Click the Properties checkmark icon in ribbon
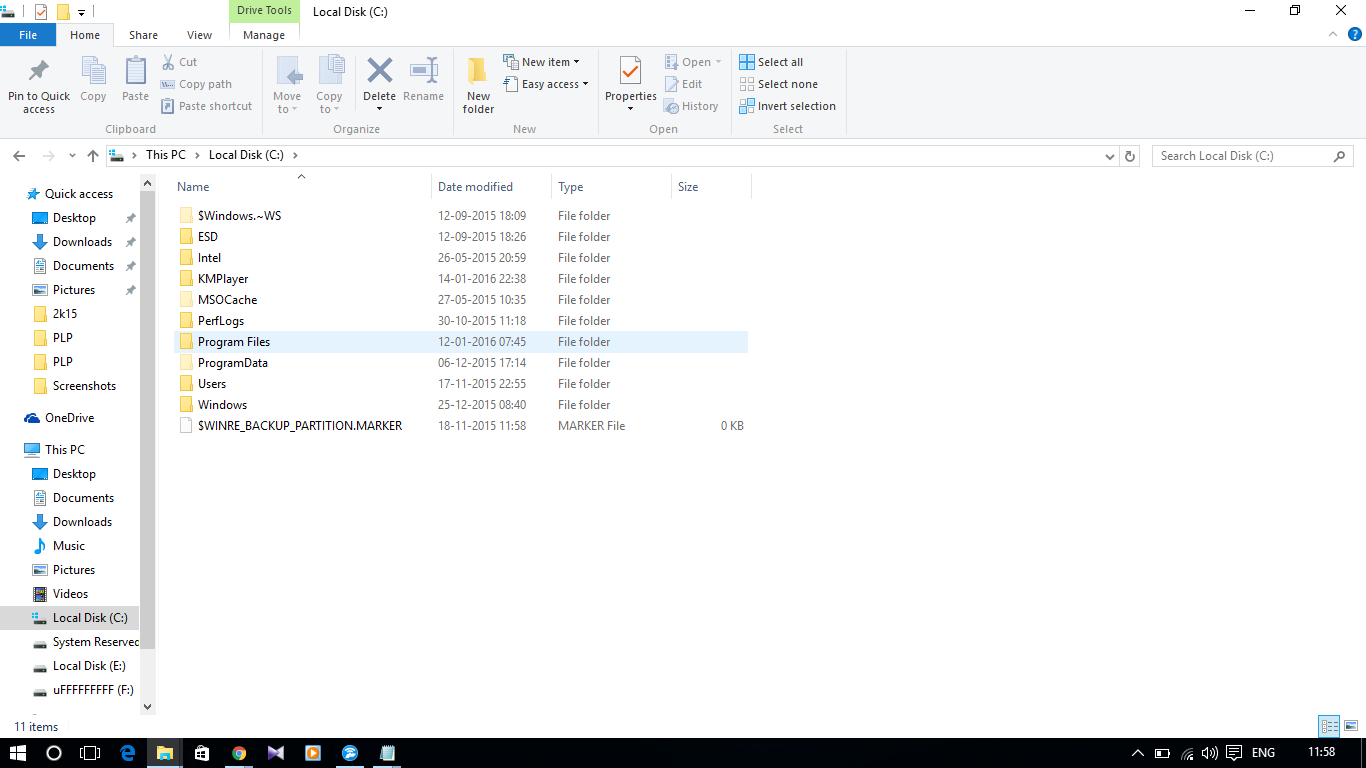1366x768 pixels. tap(630, 71)
